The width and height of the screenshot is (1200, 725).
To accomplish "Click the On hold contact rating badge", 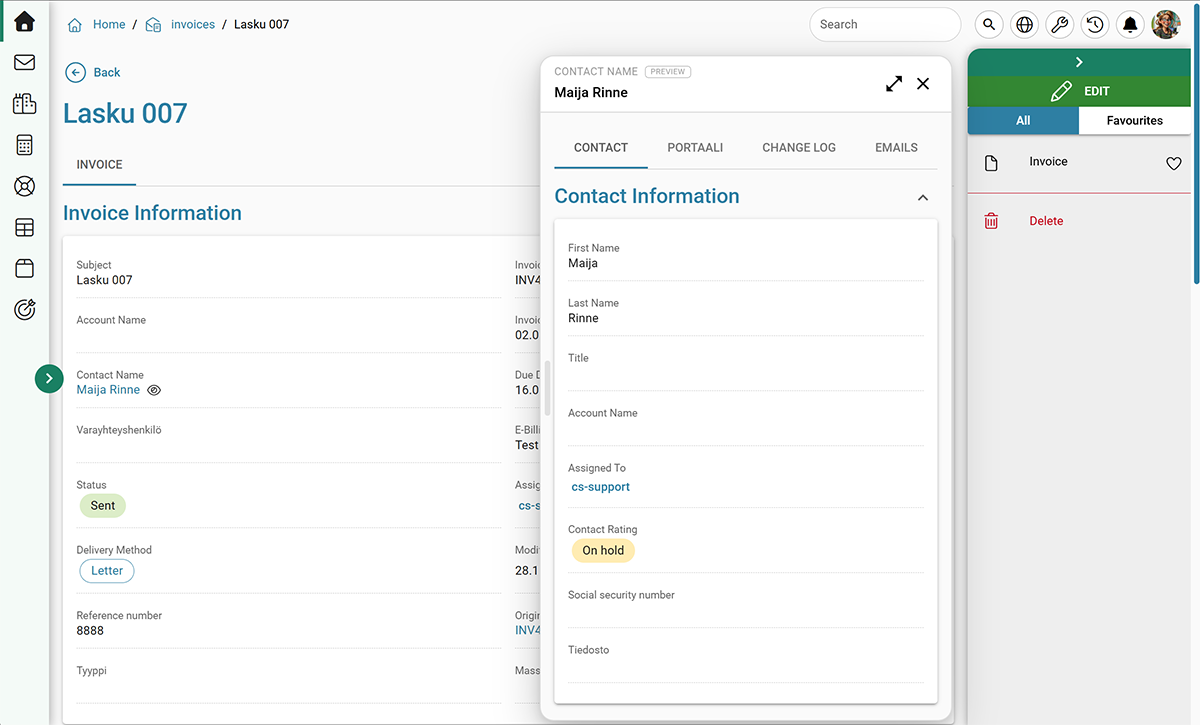I will point(603,550).
